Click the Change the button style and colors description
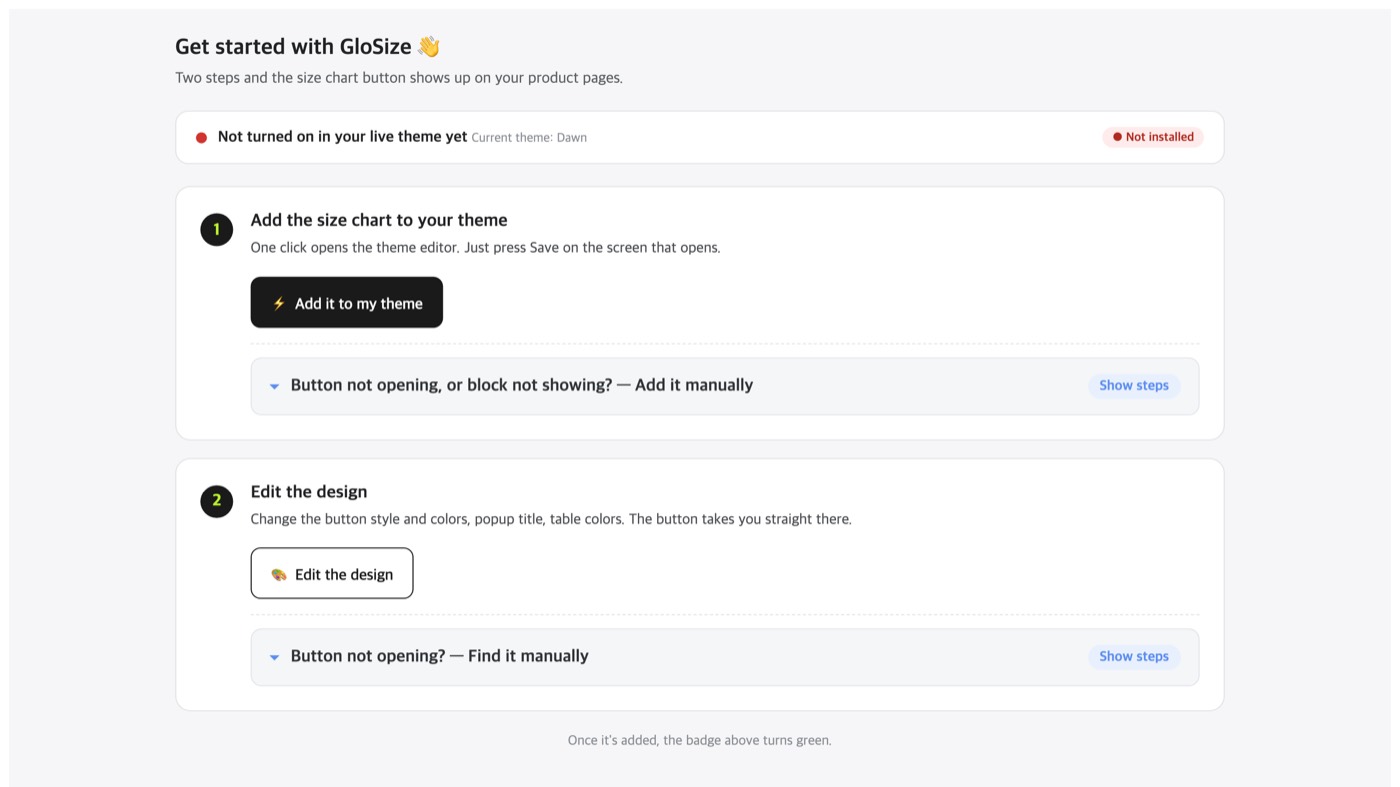This screenshot has height=787, width=1400. tap(551, 519)
